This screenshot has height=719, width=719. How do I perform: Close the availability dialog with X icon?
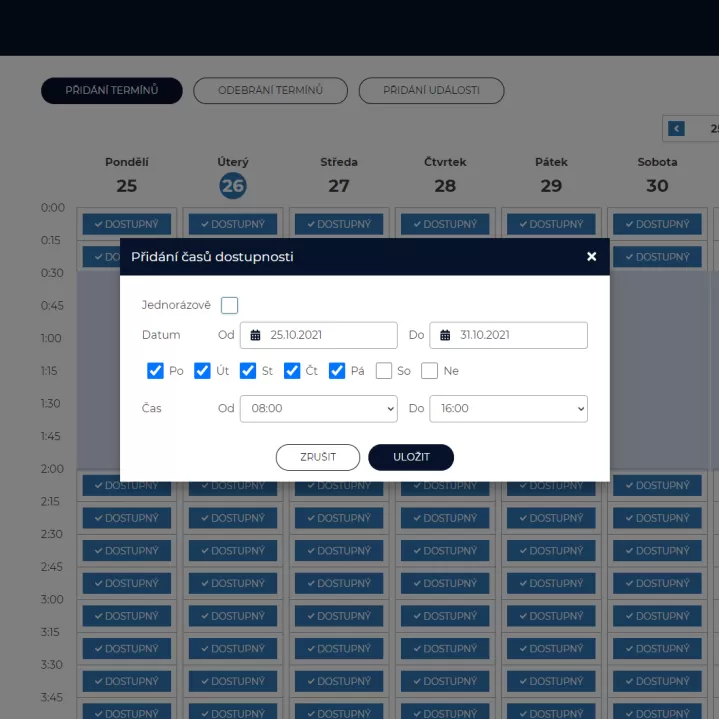pyautogui.click(x=591, y=257)
